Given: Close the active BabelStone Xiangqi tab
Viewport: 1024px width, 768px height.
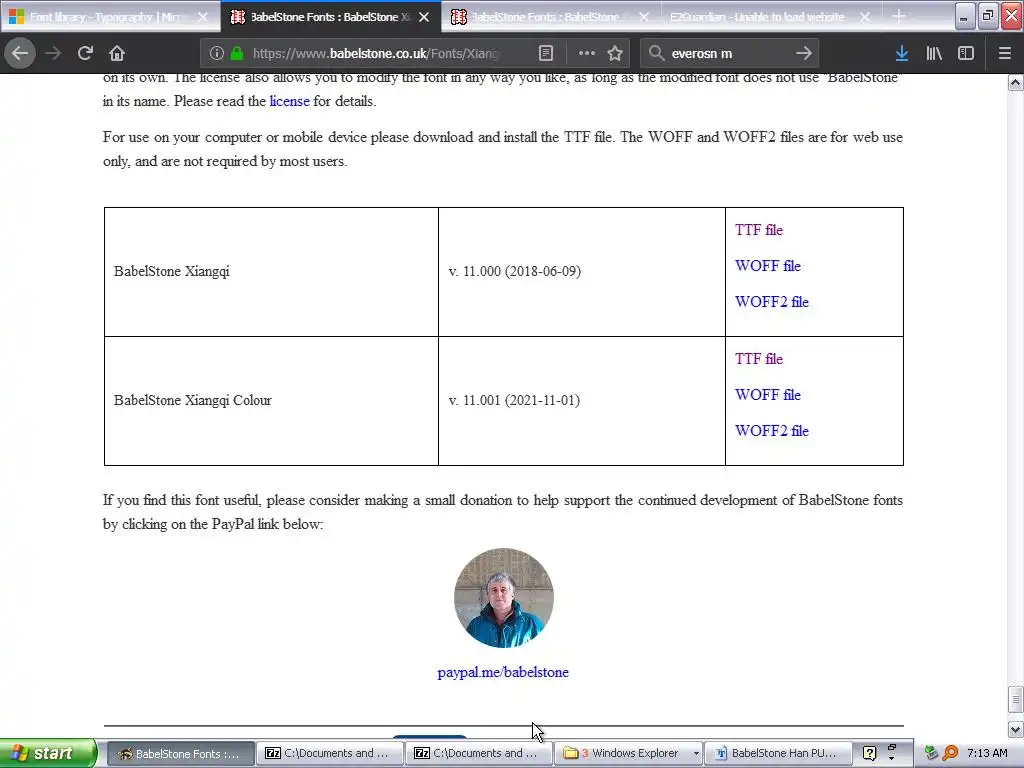Looking at the screenshot, I should click(424, 17).
